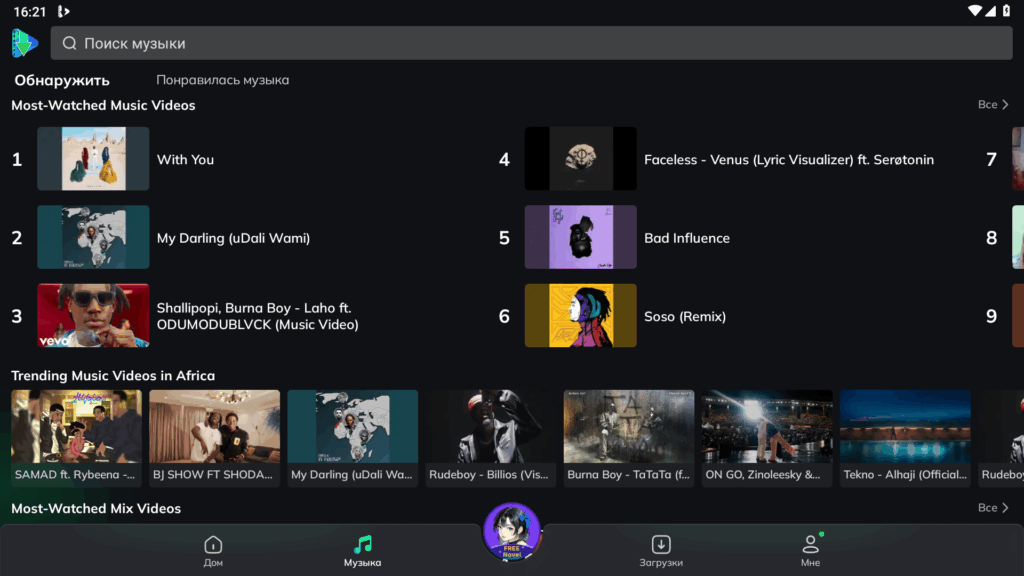Tap Trending Music Videos in Africa heading
The width and height of the screenshot is (1024, 576).
coord(113,376)
